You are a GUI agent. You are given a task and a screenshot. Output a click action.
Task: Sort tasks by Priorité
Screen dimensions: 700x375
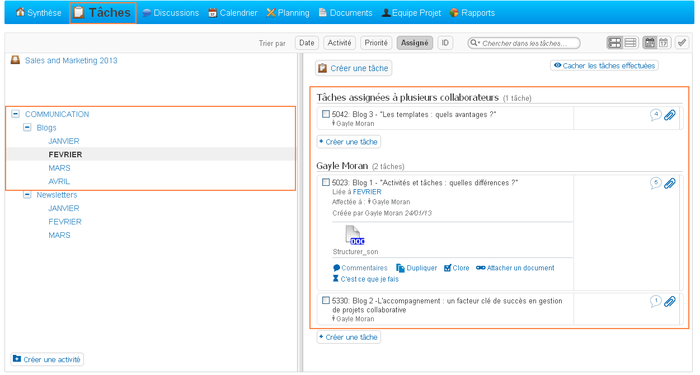point(376,43)
